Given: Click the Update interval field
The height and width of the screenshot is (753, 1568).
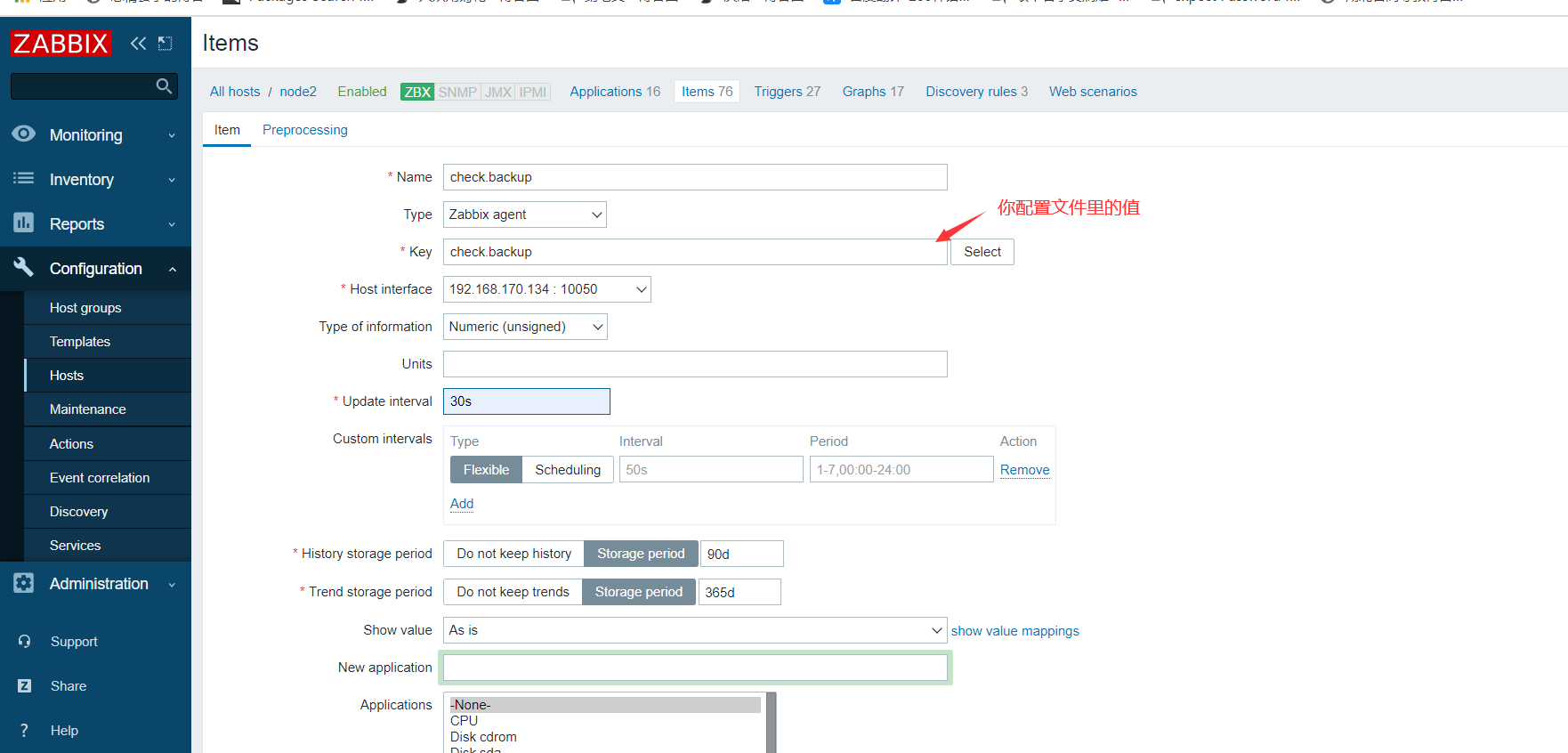Looking at the screenshot, I should pyautogui.click(x=527, y=401).
